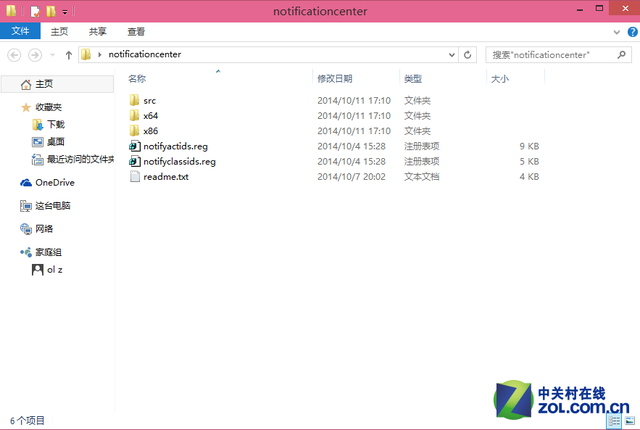Screen dimensions: 640x430
Task: Click the address bar folder icon
Action: click(x=86, y=54)
